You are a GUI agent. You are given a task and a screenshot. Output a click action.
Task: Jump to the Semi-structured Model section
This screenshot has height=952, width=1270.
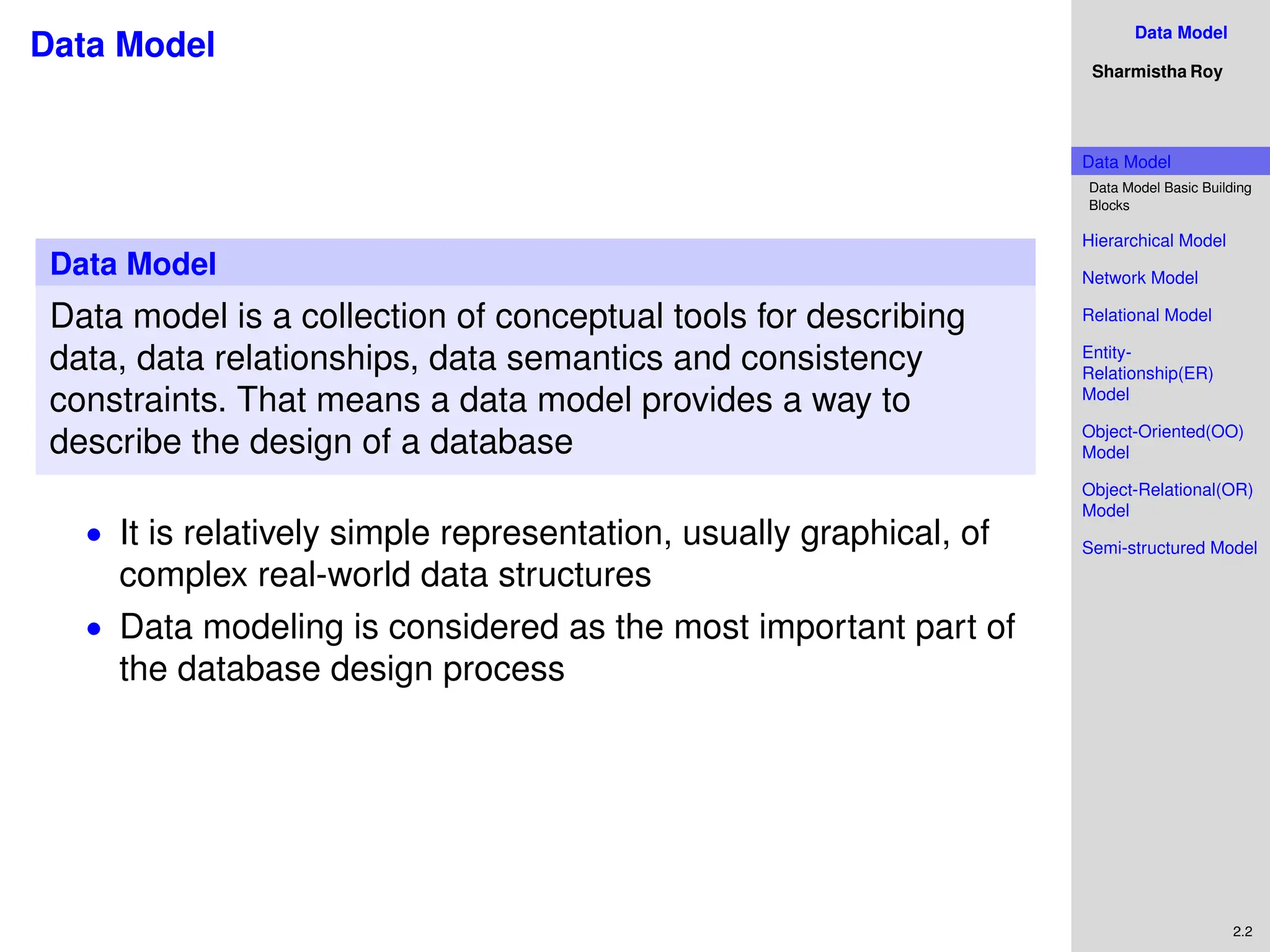[1170, 548]
